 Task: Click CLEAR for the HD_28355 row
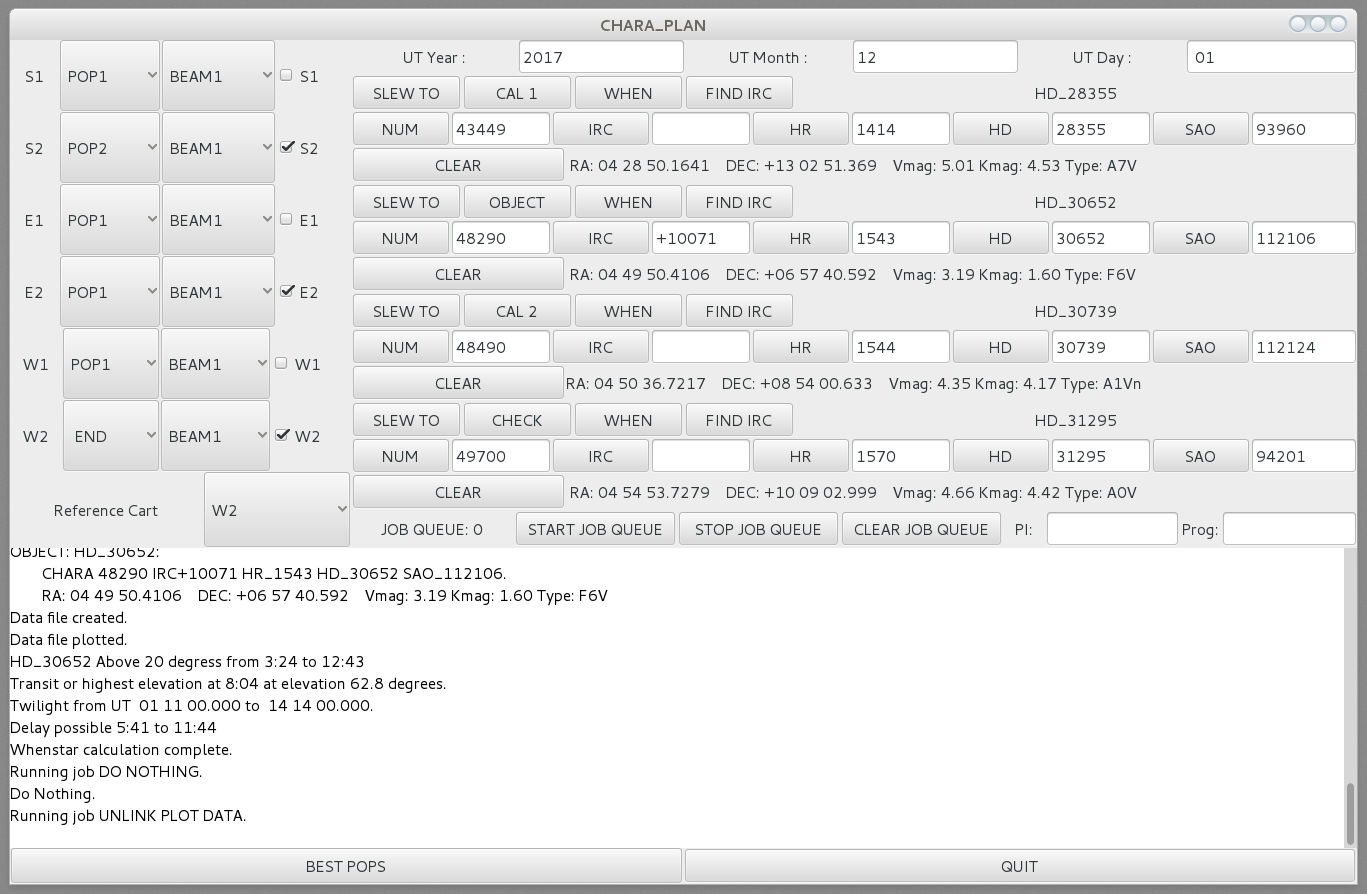click(x=458, y=165)
